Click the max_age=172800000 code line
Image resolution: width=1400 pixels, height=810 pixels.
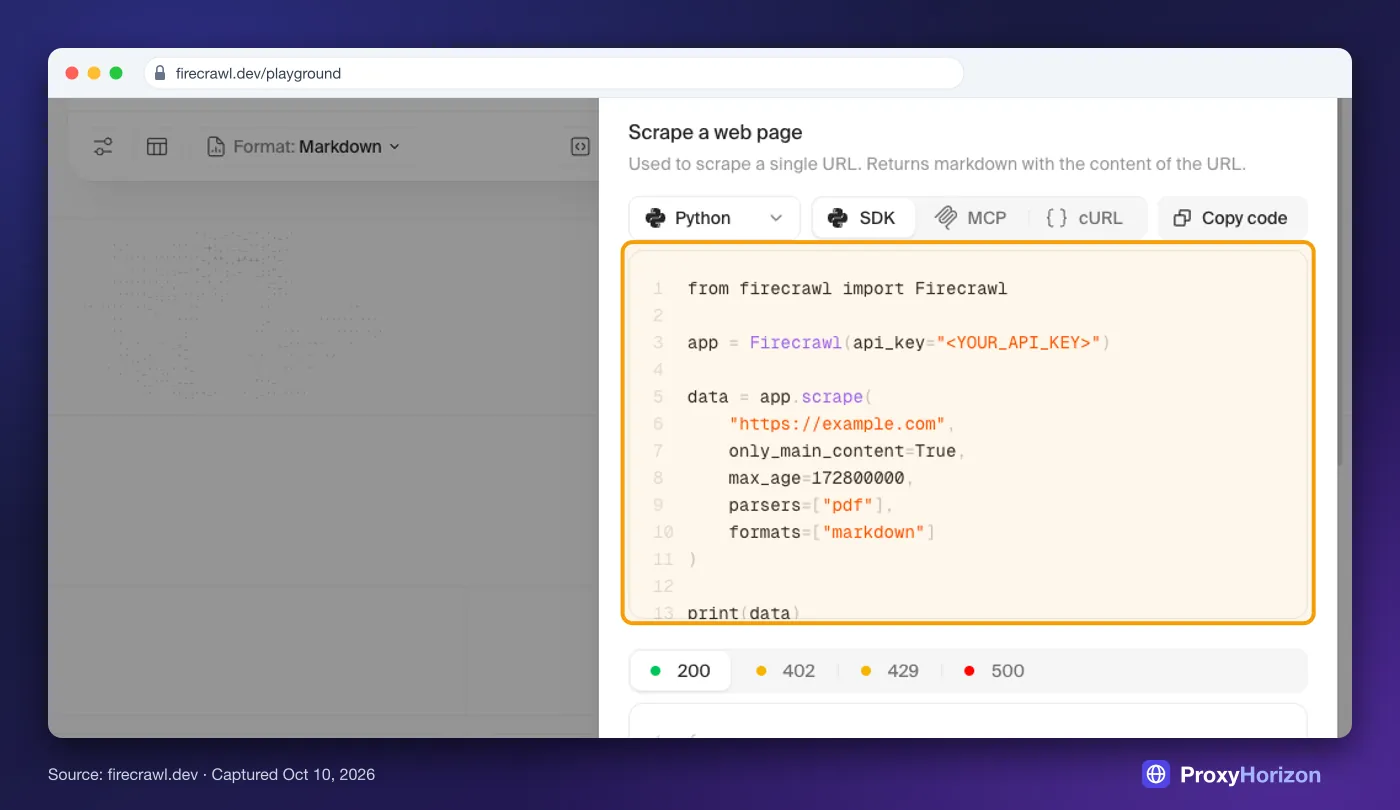[821, 478]
